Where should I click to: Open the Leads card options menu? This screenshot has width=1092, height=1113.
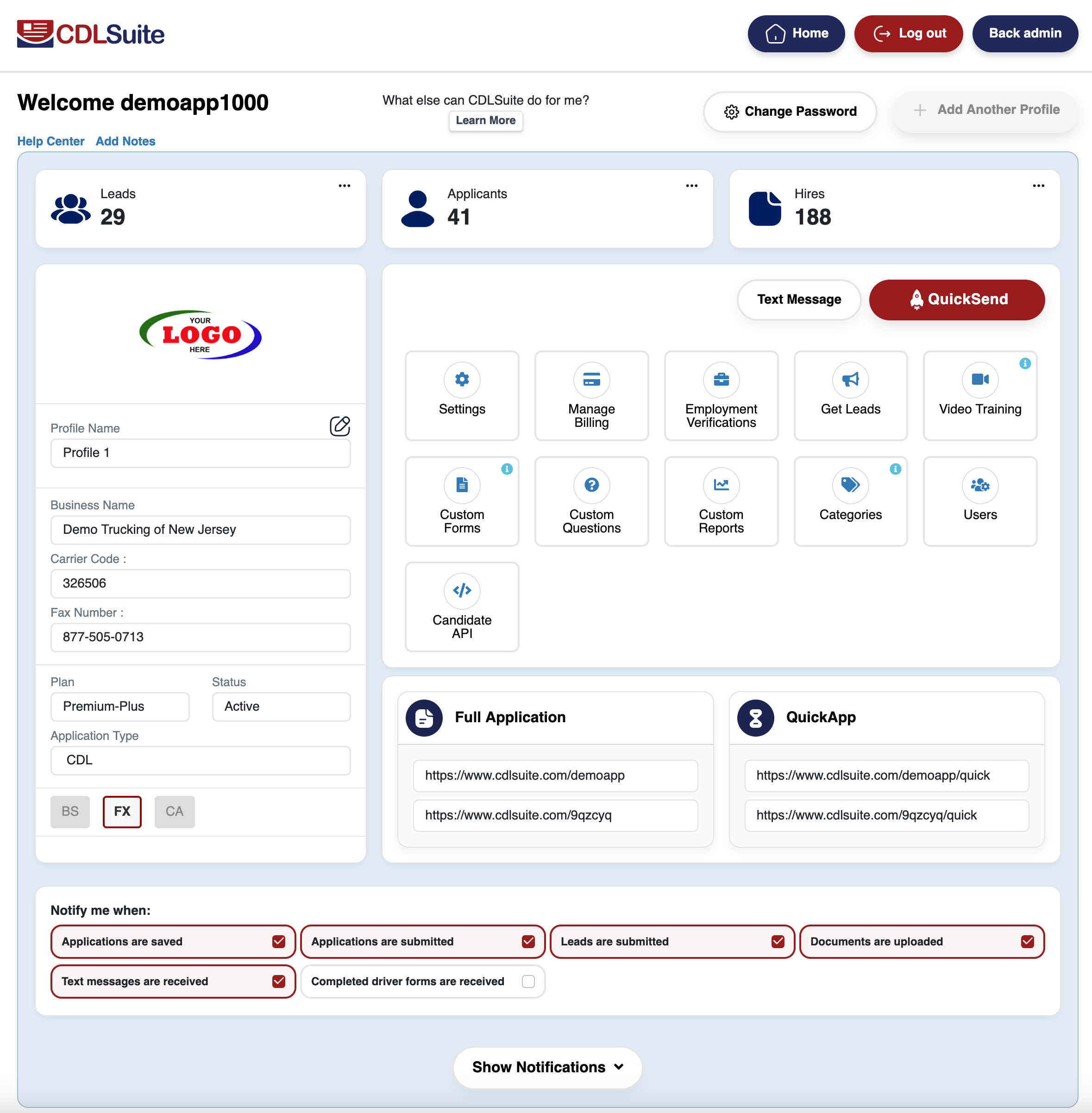point(344,185)
